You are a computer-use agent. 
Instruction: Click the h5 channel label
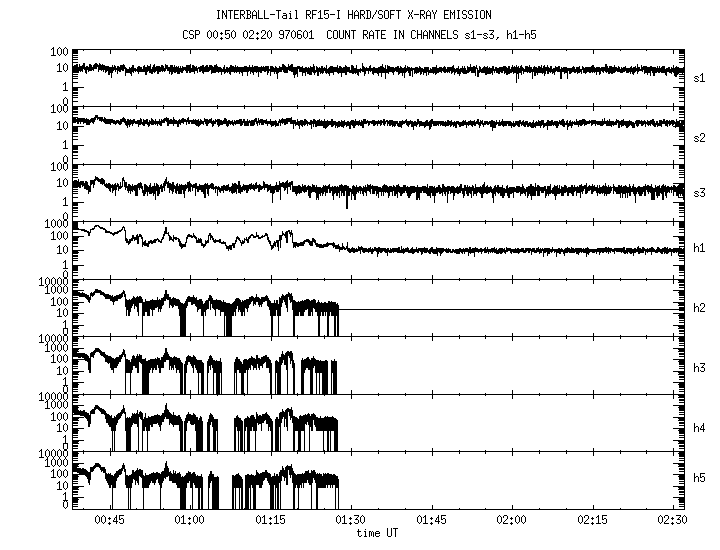(699, 478)
